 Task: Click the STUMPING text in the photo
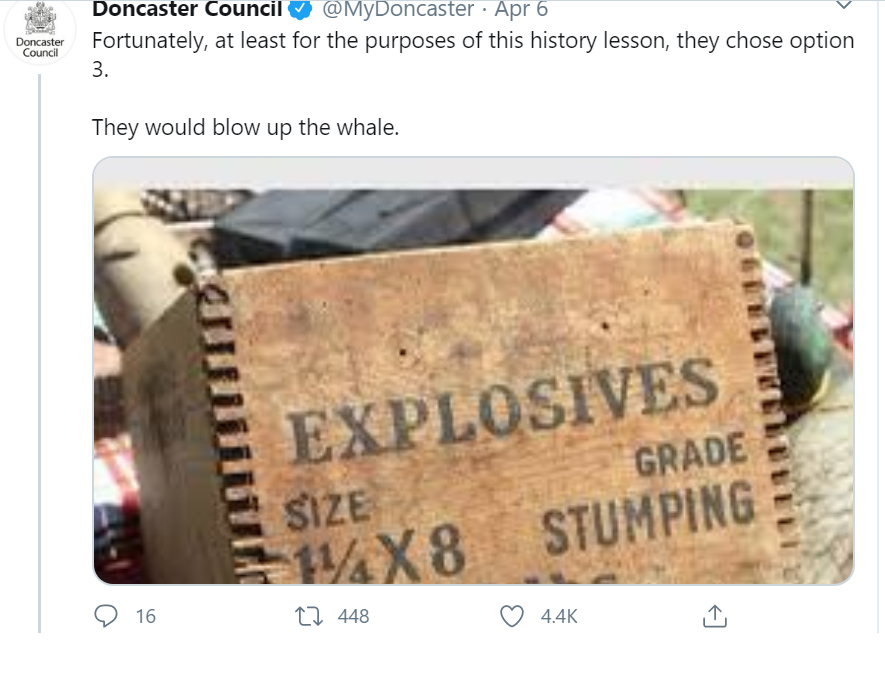[x=649, y=517]
